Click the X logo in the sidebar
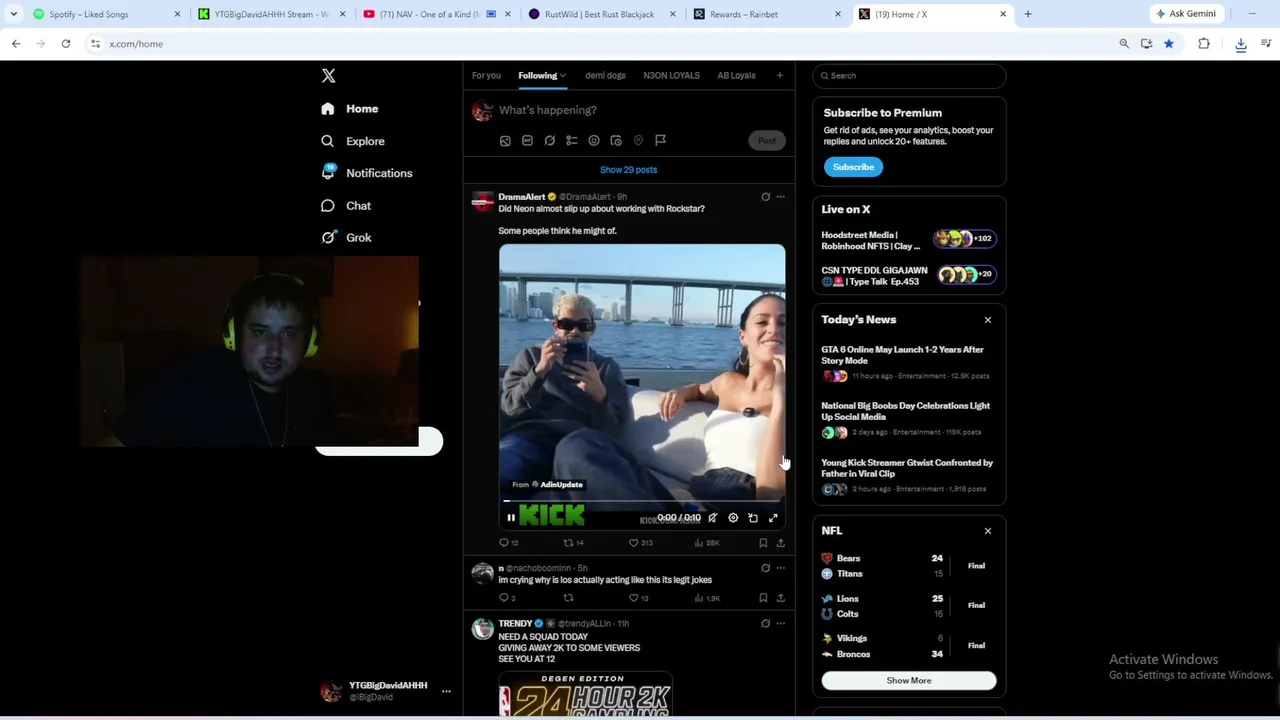The width and height of the screenshot is (1280, 720). coord(328,76)
